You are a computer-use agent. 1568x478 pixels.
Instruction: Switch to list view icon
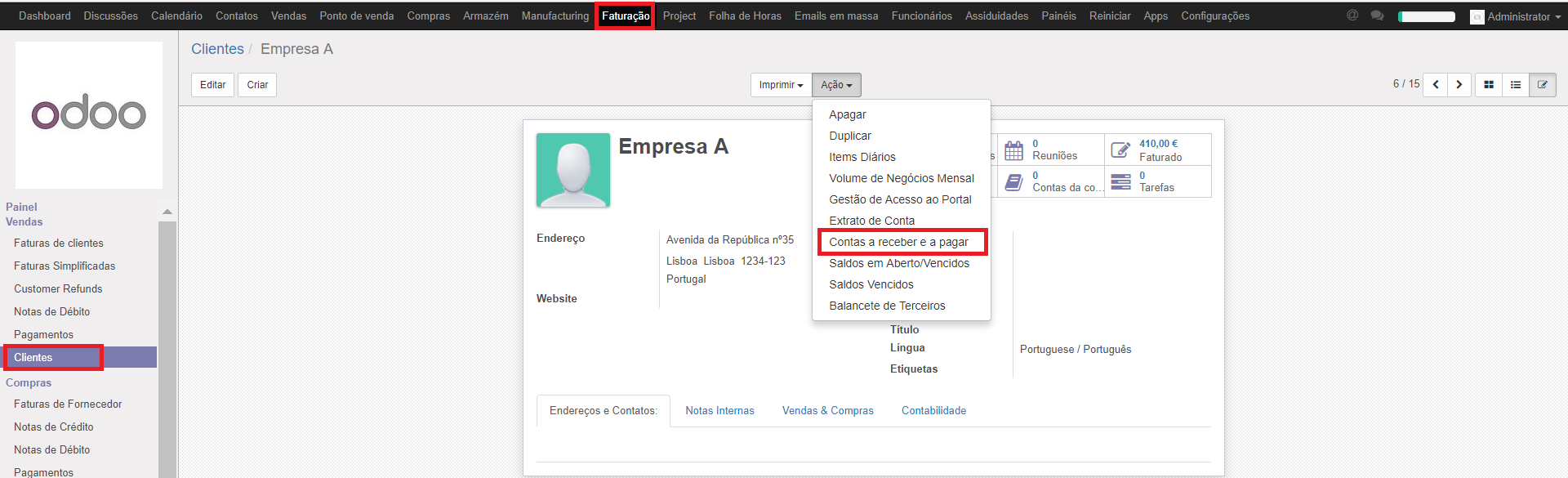click(1516, 85)
